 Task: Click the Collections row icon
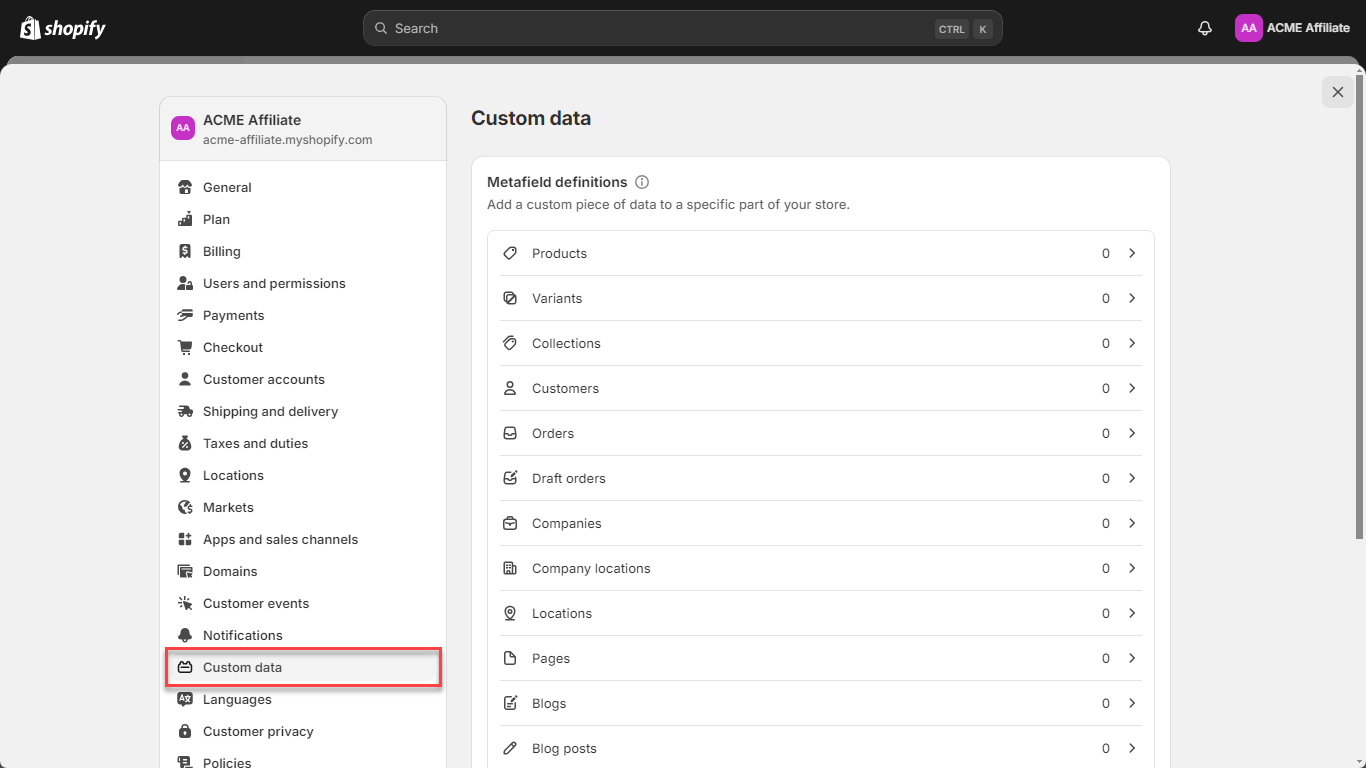510,343
